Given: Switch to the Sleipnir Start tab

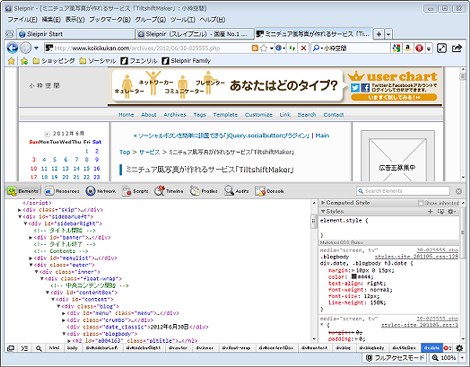Looking at the screenshot, I should click(x=76, y=34).
